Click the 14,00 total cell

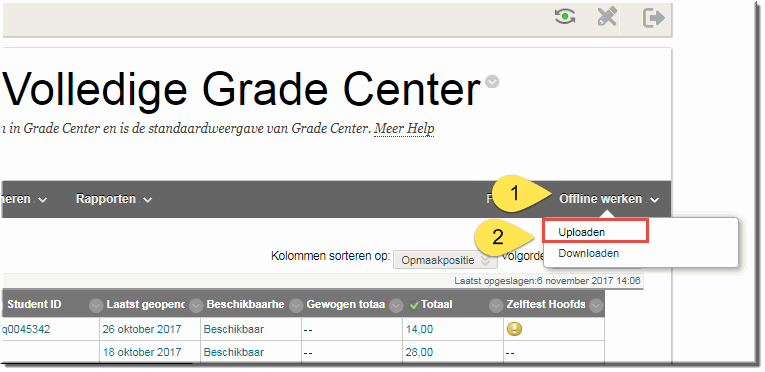point(419,330)
